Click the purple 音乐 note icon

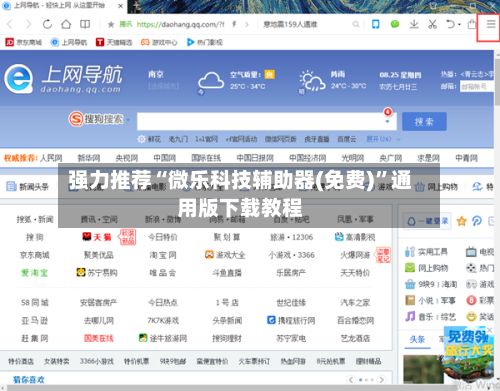pyautogui.click(x=410, y=316)
